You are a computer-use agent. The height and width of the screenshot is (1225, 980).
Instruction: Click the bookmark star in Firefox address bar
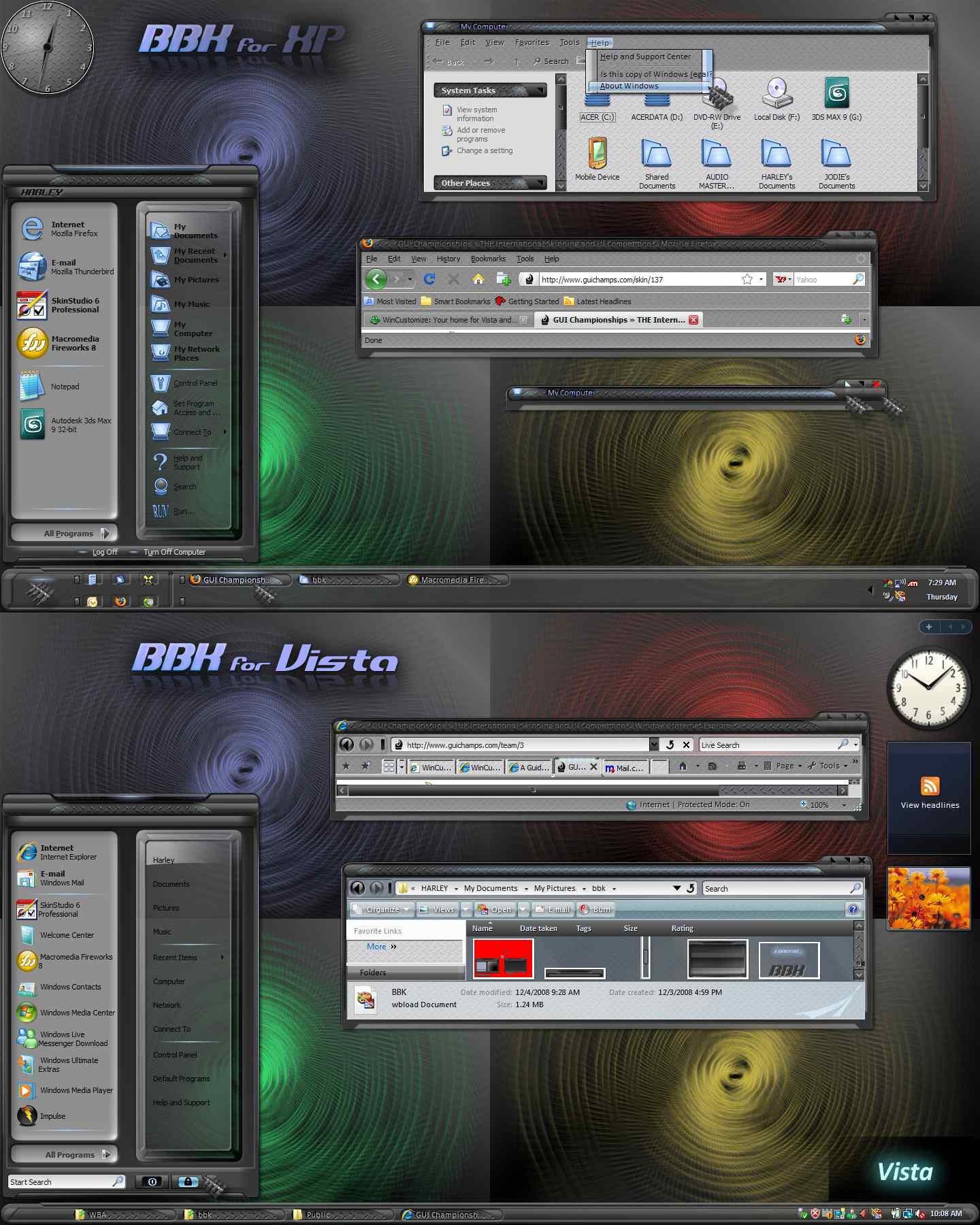tap(747, 279)
